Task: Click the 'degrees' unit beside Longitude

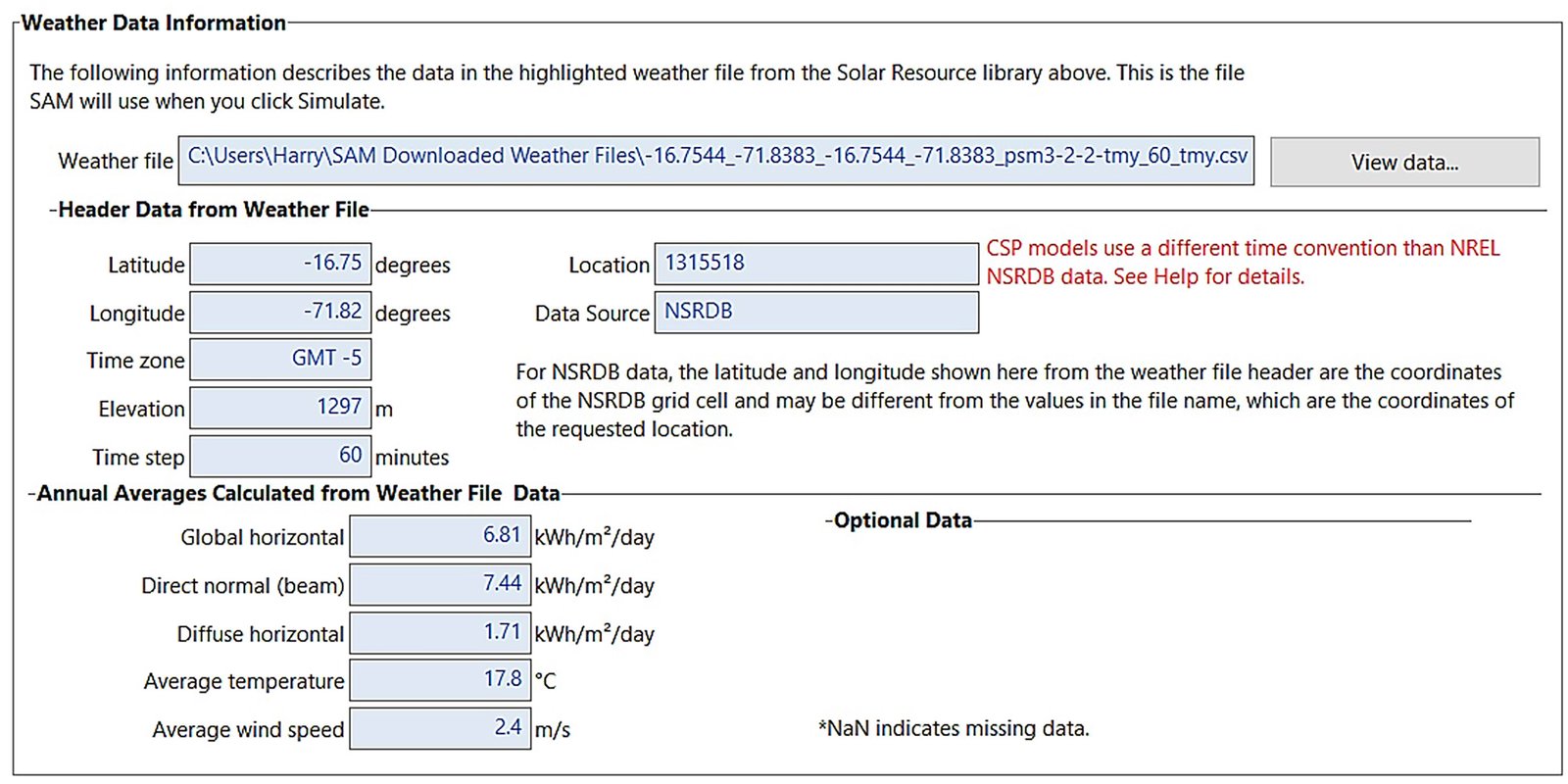Action: point(414,314)
